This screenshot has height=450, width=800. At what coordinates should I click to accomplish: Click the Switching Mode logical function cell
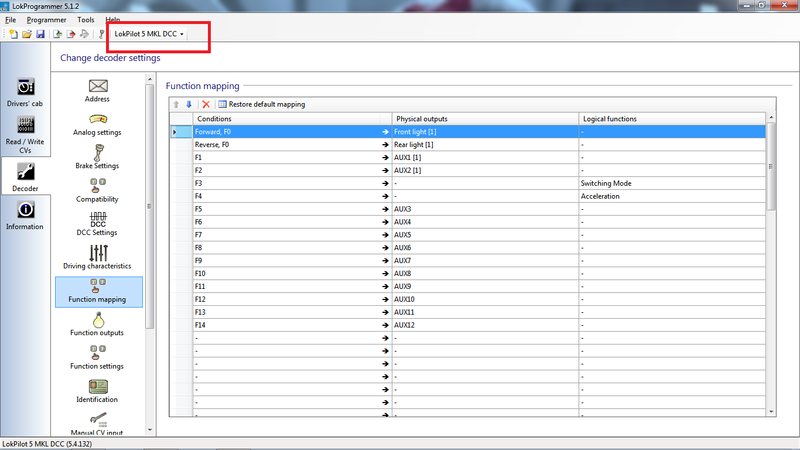tap(672, 183)
